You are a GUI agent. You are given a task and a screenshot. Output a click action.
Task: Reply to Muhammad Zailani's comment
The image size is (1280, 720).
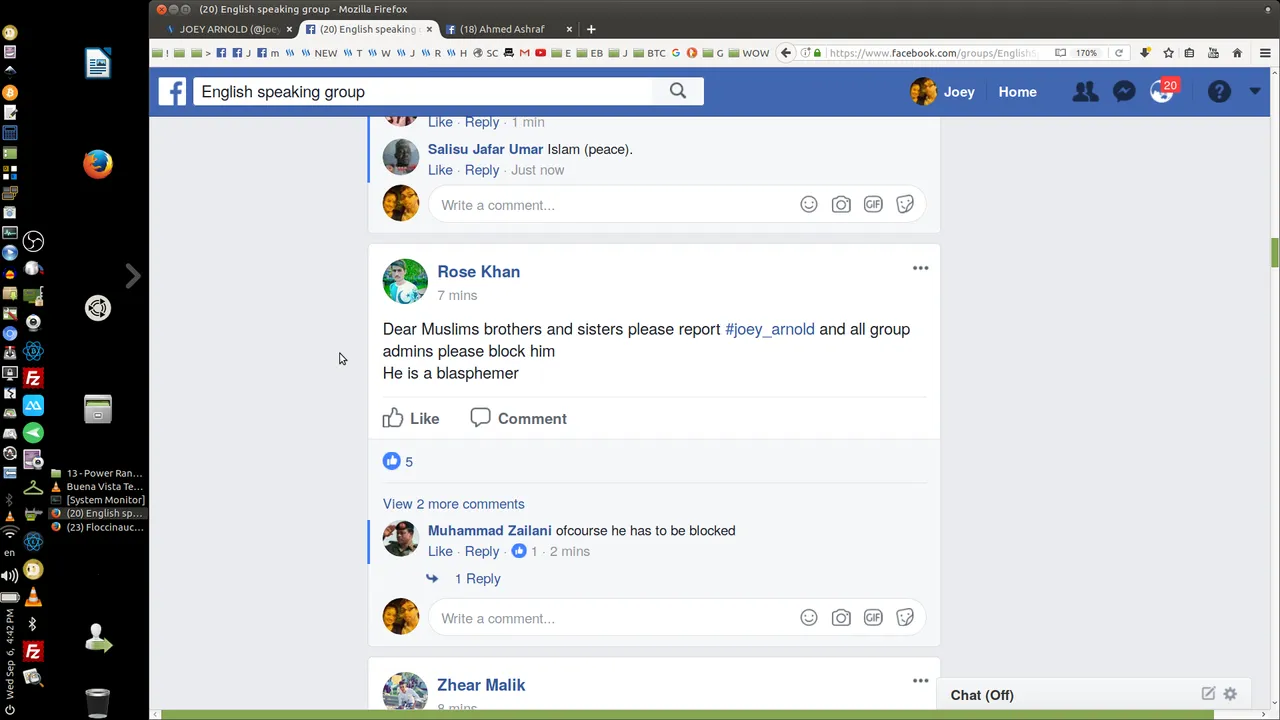[x=482, y=551]
